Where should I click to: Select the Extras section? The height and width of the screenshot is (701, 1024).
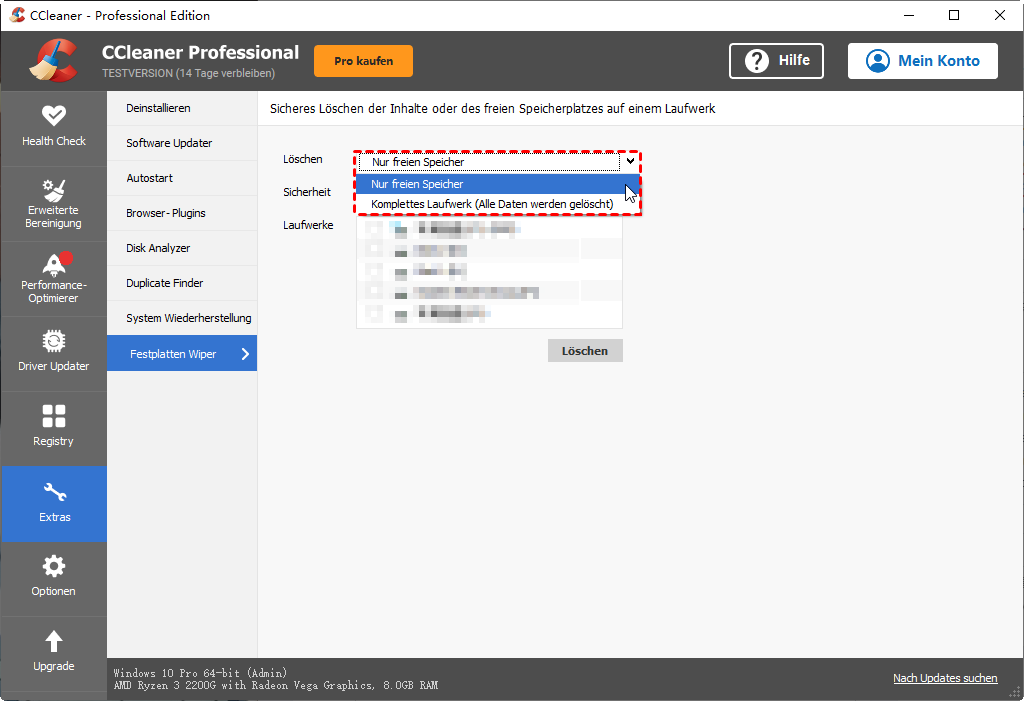click(x=54, y=504)
